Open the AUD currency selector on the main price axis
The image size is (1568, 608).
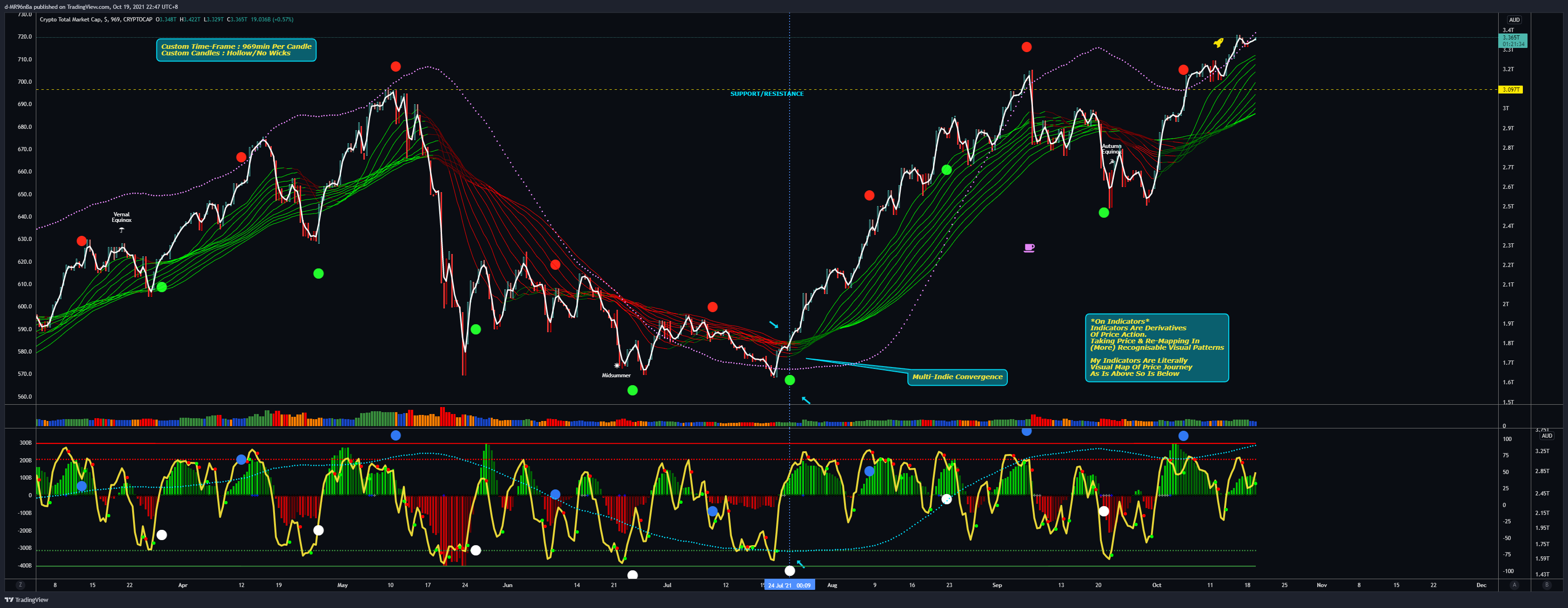click(x=1514, y=20)
